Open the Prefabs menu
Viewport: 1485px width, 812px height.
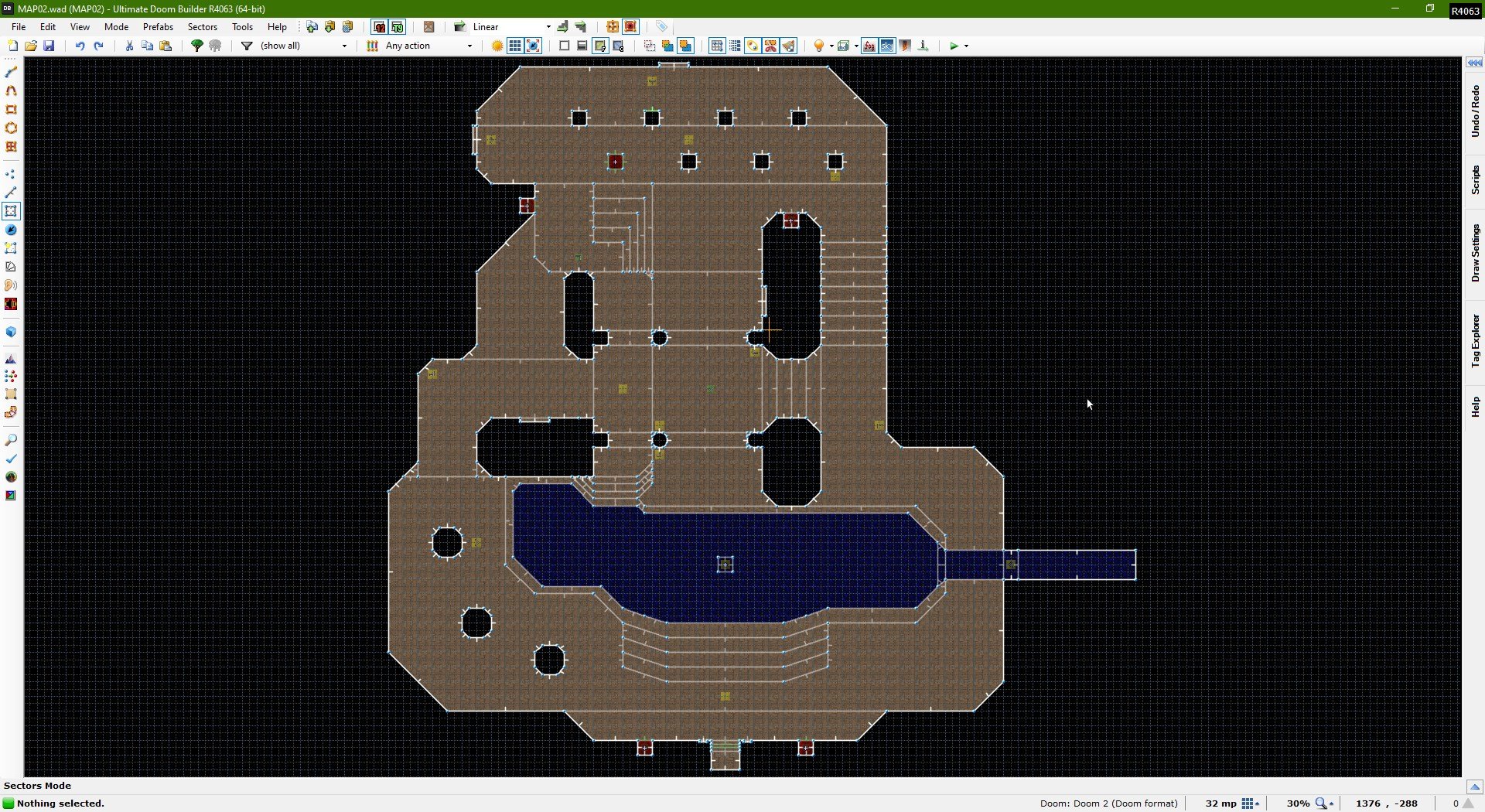pyautogui.click(x=158, y=26)
